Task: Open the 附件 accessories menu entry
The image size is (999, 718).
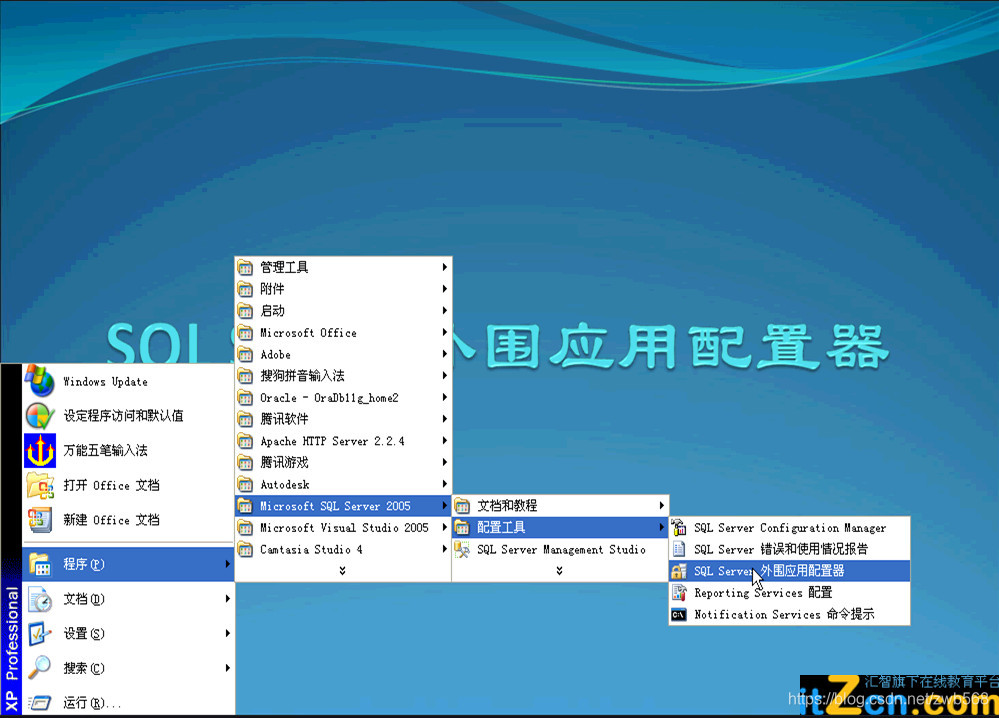Action: click(343, 289)
